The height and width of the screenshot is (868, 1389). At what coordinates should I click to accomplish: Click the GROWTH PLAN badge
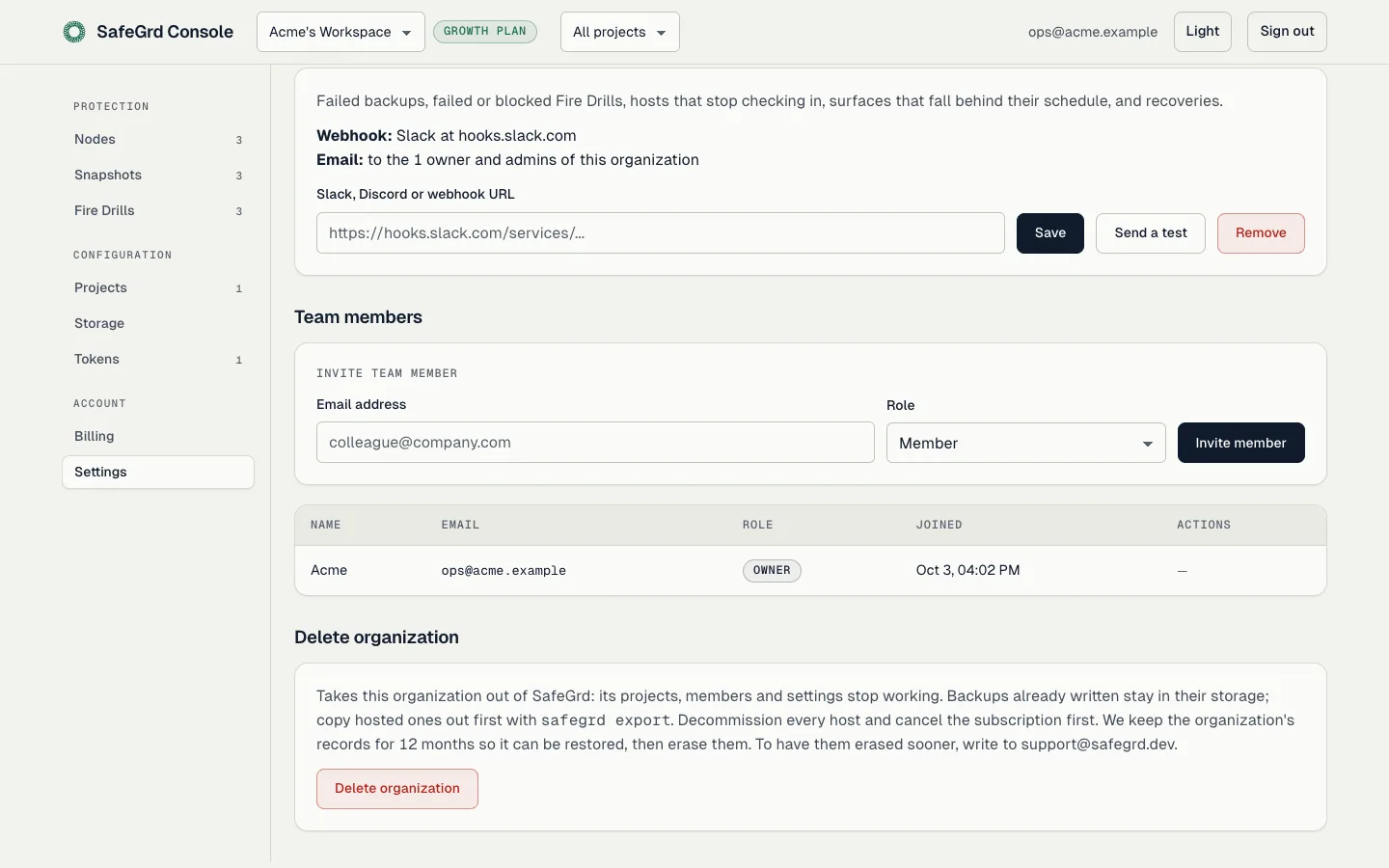(485, 32)
